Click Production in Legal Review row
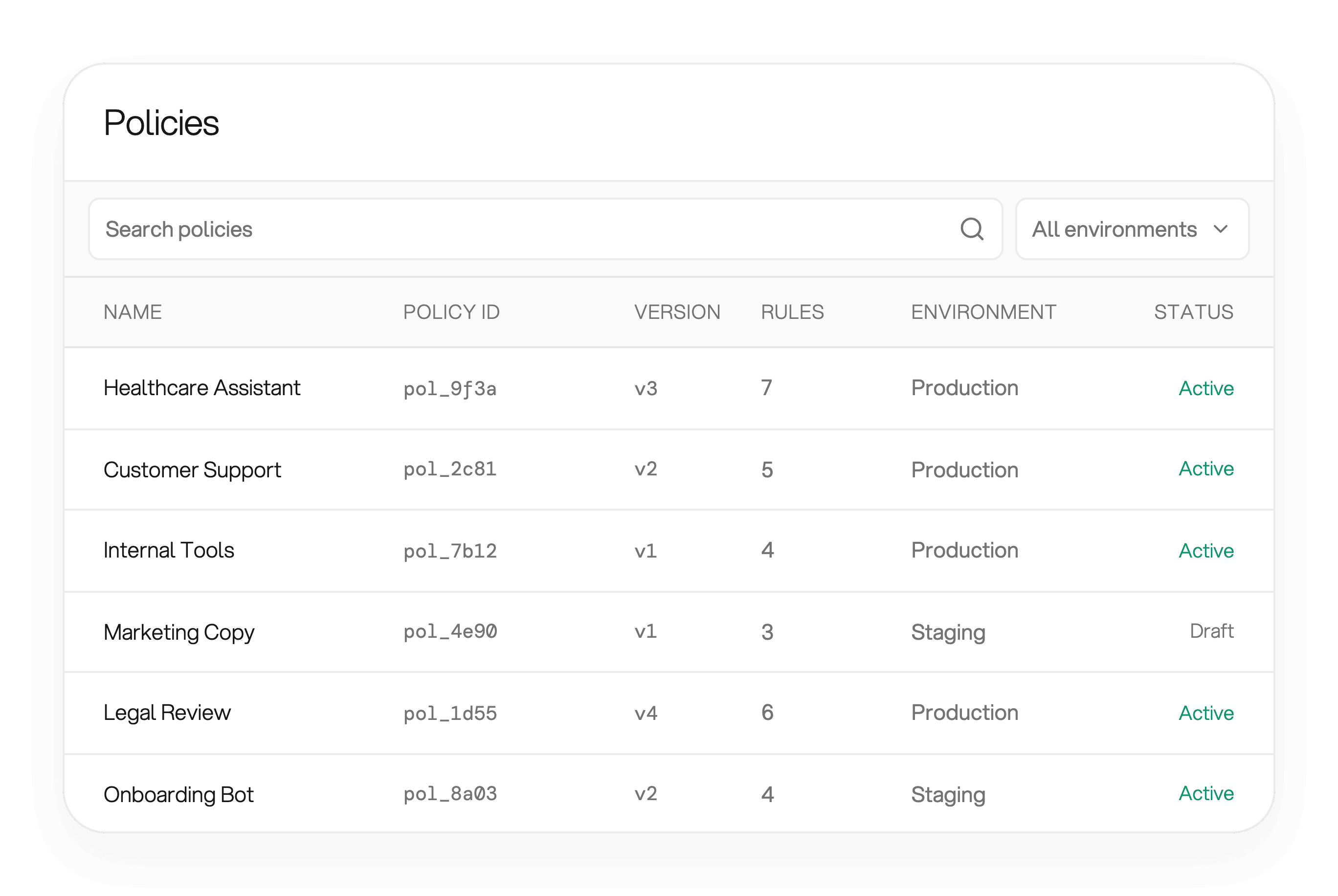The image size is (1338, 896). [x=964, y=713]
